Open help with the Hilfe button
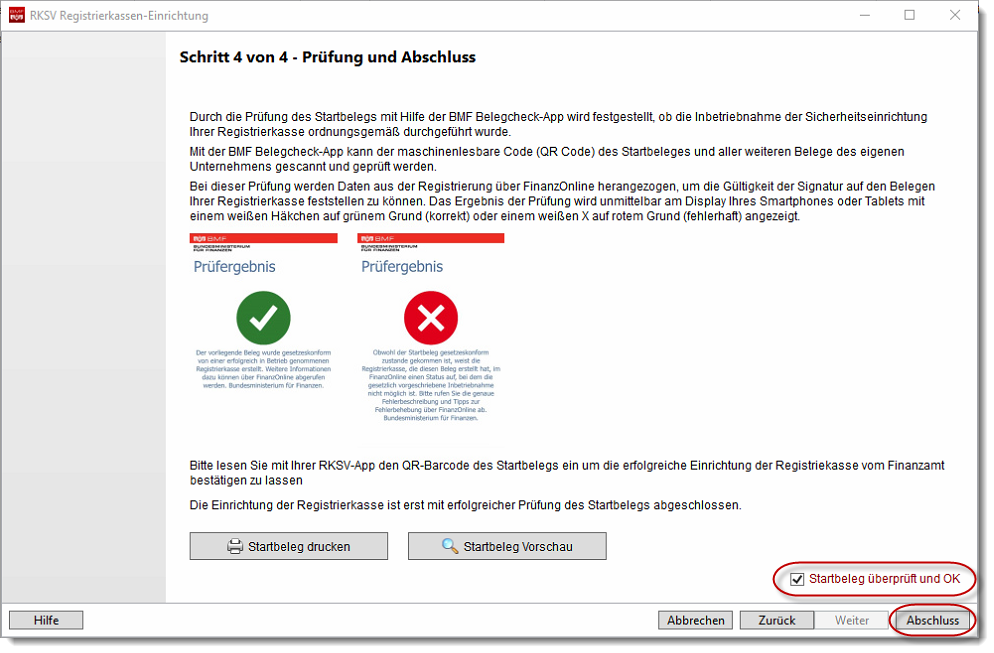 point(46,620)
